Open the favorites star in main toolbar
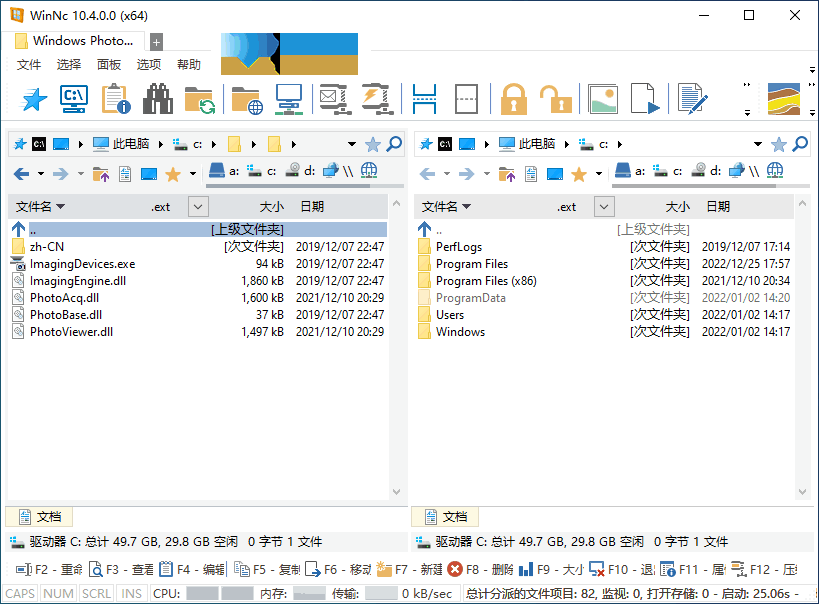 [x=33, y=99]
